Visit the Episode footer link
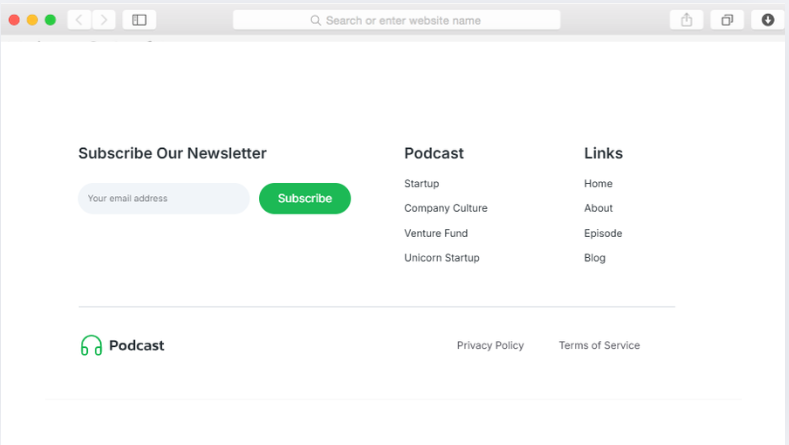Viewport: 789px width, 445px height. coord(603,233)
